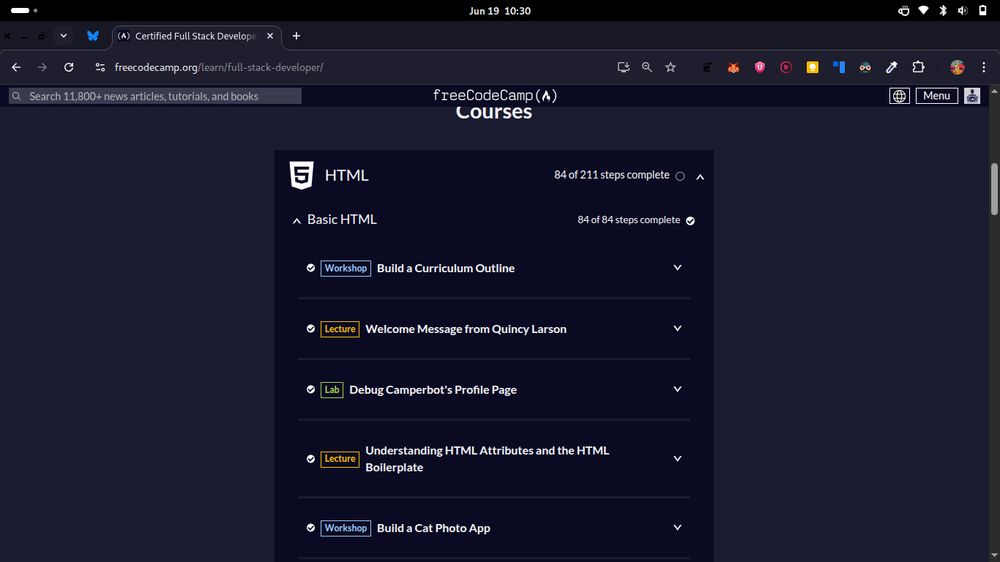Image resolution: width=1000 pixels, height=562 pixels.
Task: Click the address bar URL
Action: 219,67
